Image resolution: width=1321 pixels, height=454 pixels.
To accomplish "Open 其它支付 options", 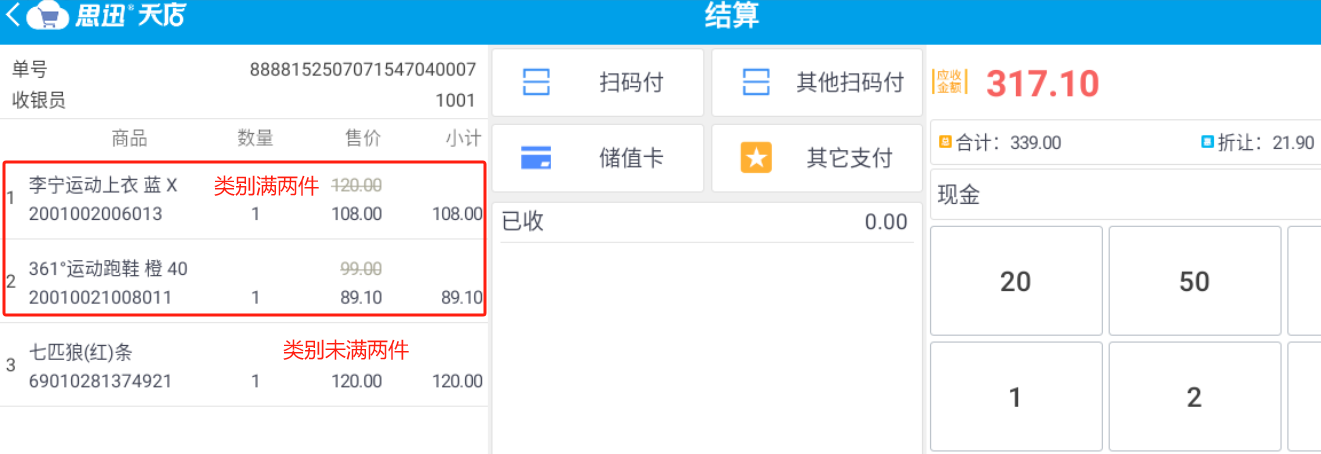I will click(x=817, y=158).
